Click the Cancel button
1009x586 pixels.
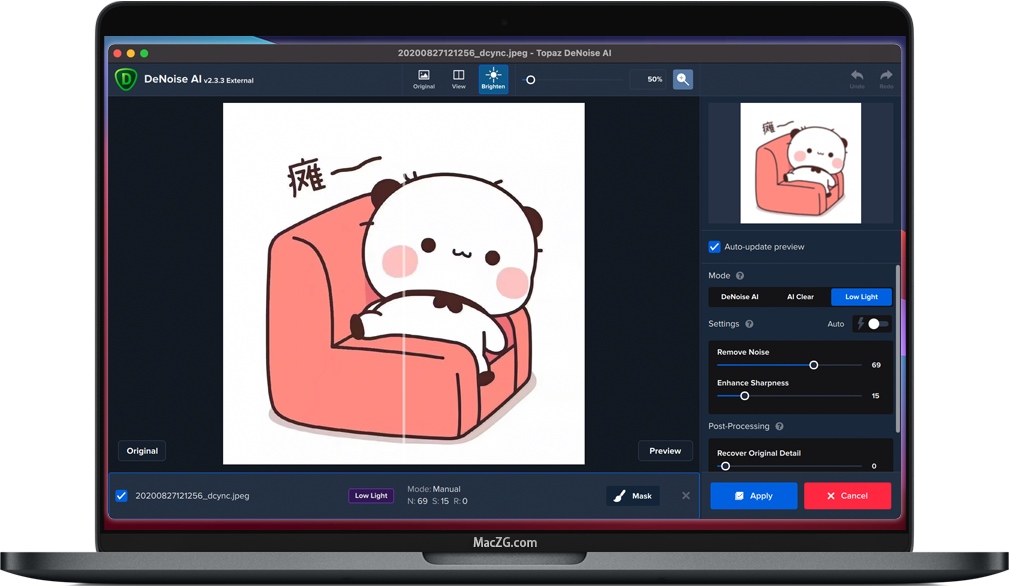[x=846, y=496]
